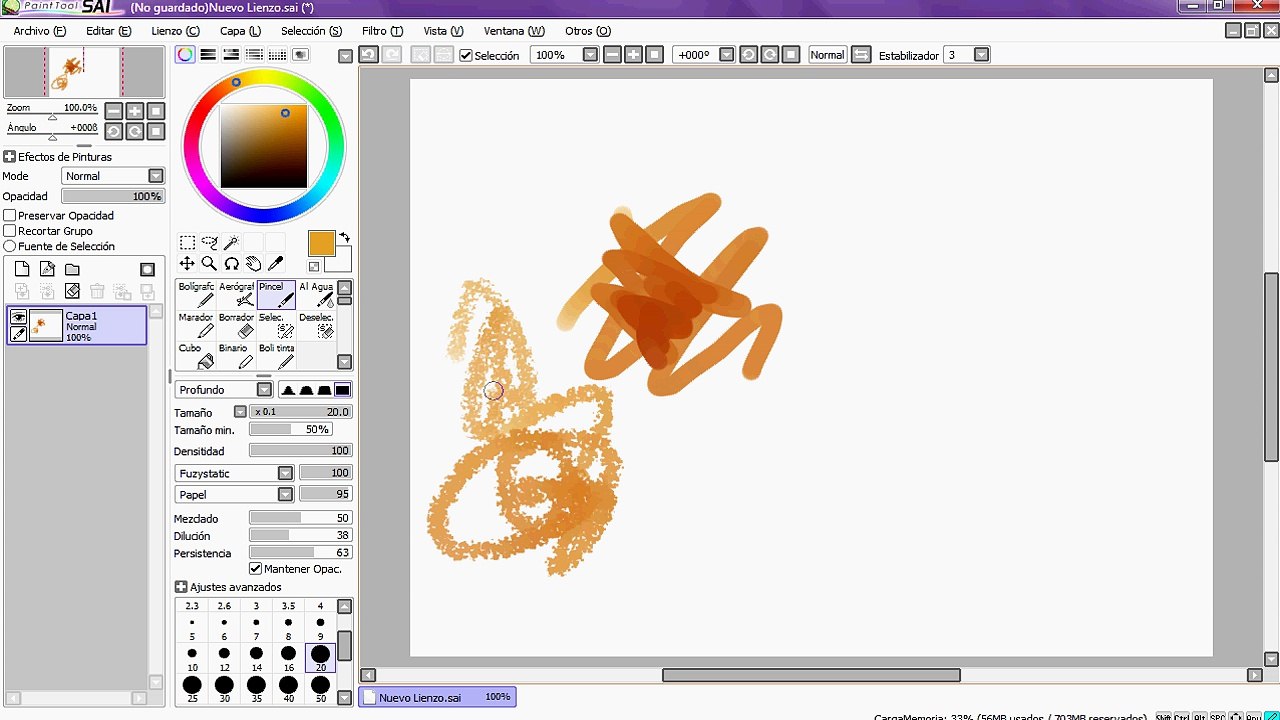This screenshot has height=720, width=1280.
Task: Select the Binario pen tool
Action: point(236,356)
